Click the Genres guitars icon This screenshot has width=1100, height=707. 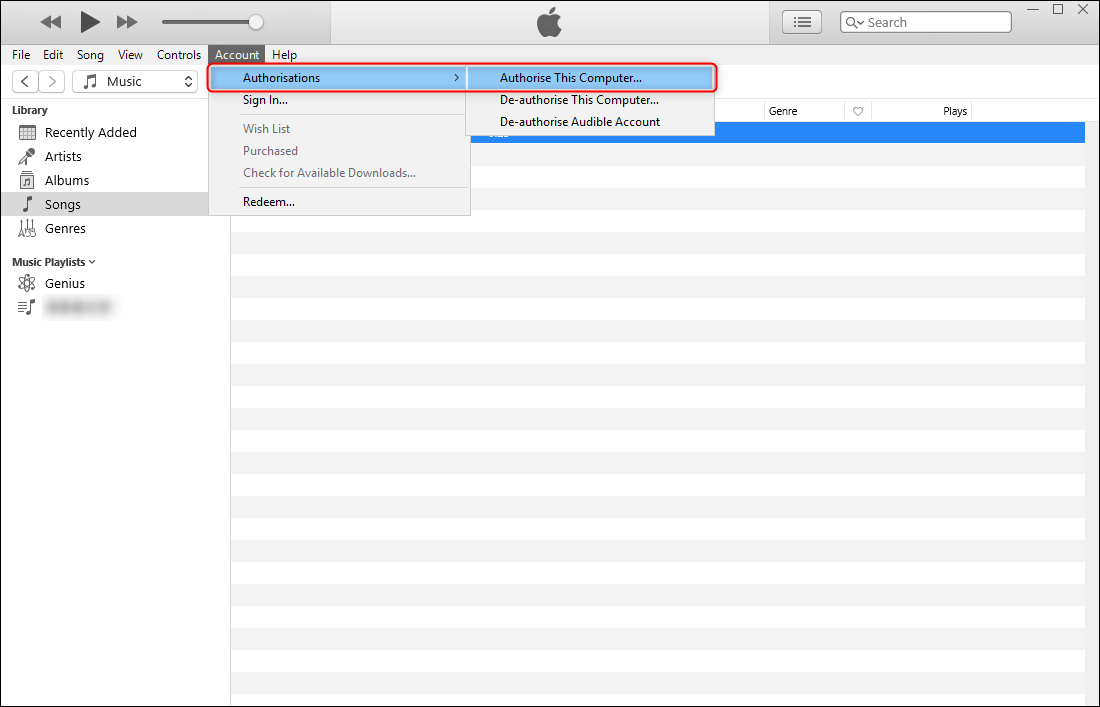pos(27,229)
